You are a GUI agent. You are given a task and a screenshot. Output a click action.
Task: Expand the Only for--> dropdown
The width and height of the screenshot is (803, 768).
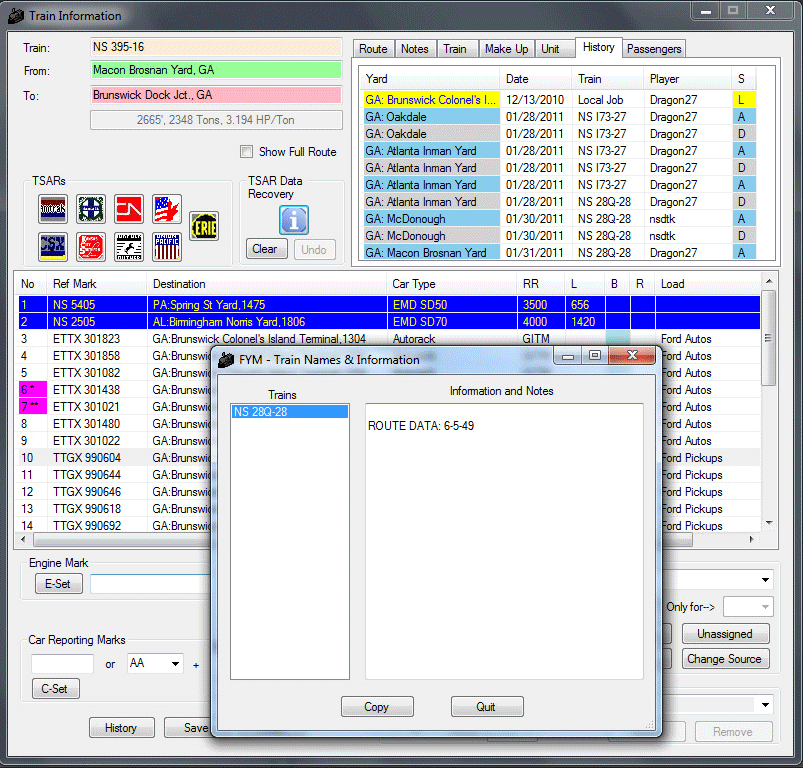coord(765,607)
